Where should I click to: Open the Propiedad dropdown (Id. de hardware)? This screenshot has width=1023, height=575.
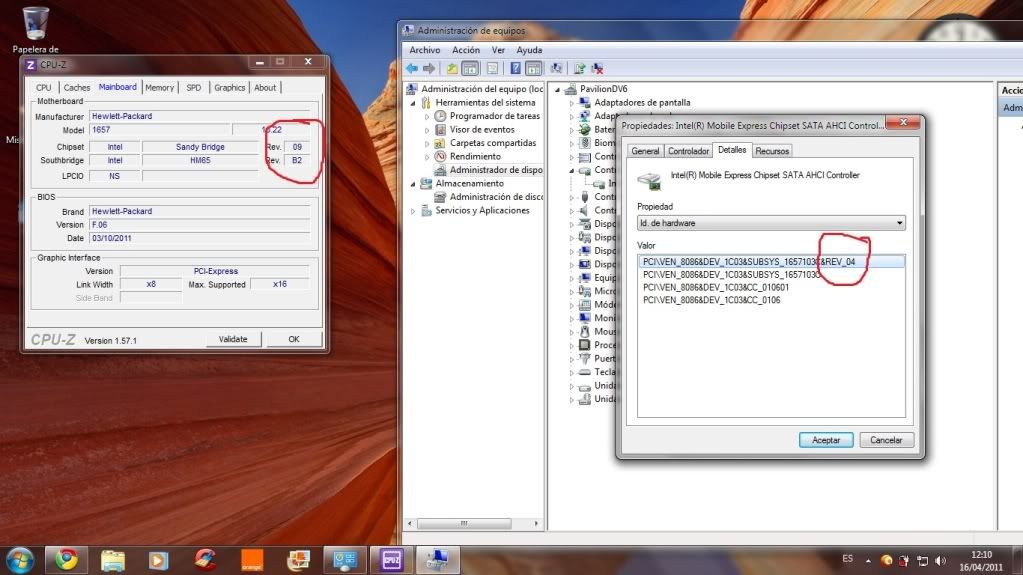[771, 223]
